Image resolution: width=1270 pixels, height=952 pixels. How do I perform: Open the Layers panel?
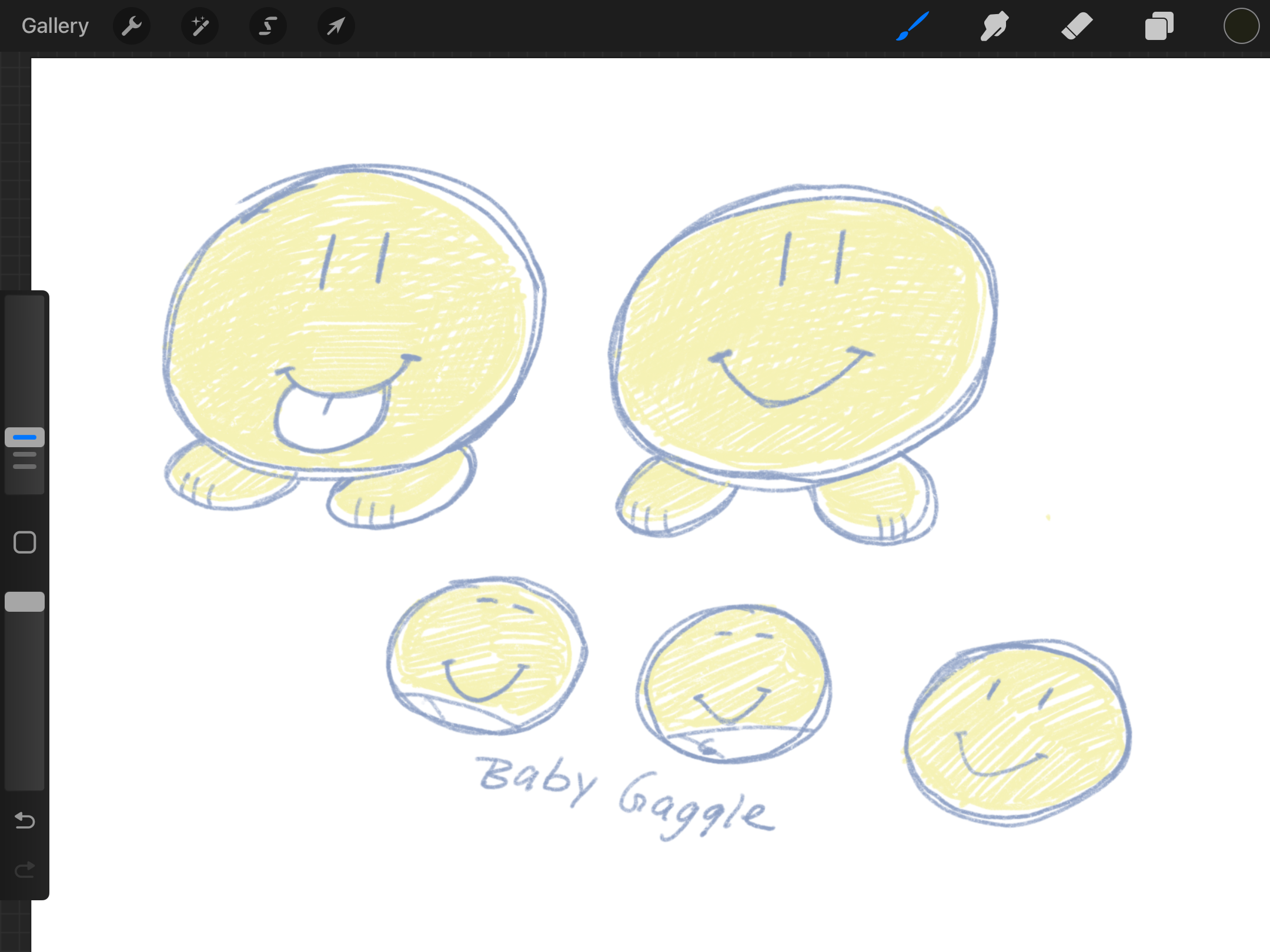(1159, 26)
